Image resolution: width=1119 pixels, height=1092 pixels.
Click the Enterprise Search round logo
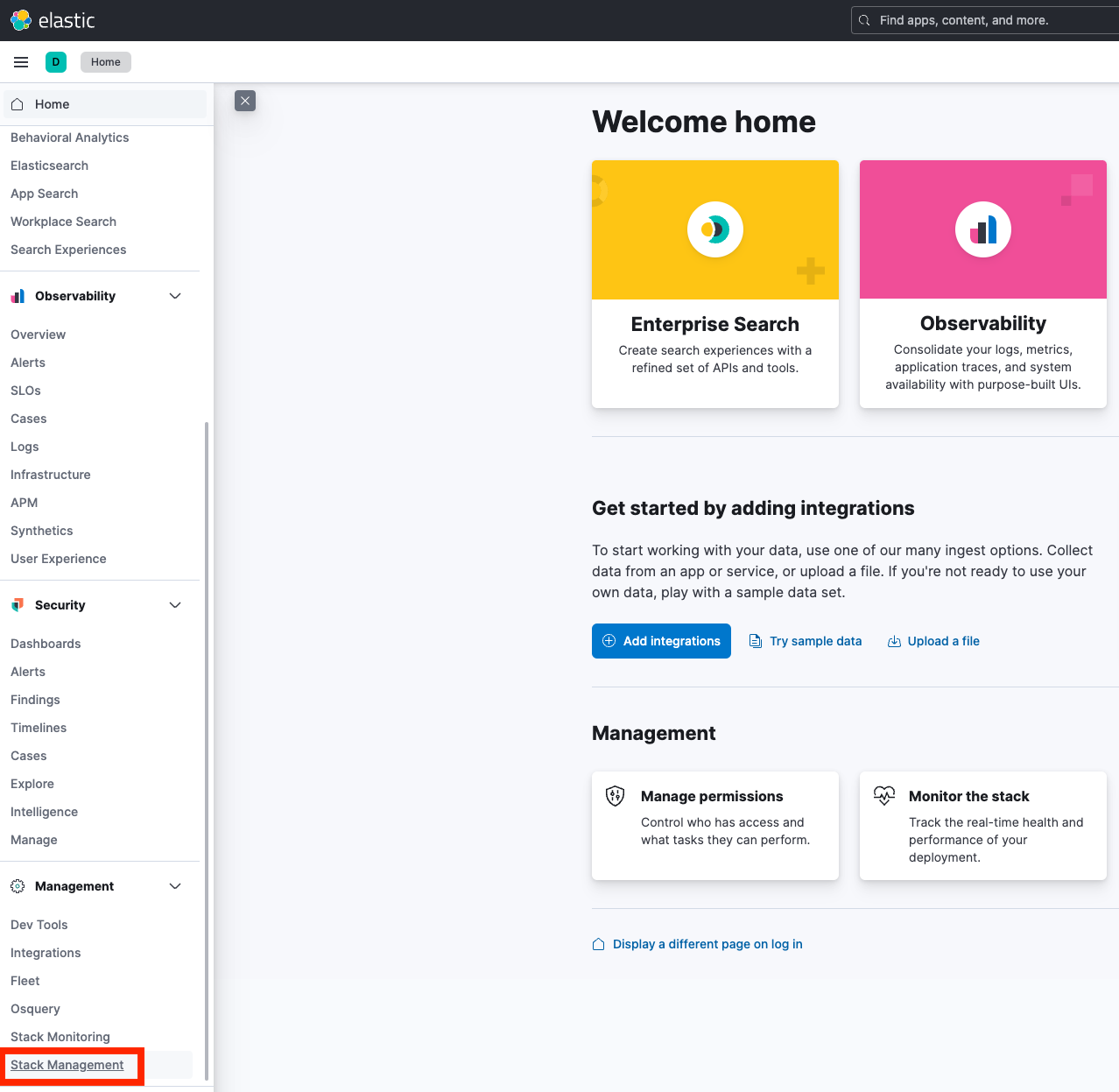(x=715, y=229)
